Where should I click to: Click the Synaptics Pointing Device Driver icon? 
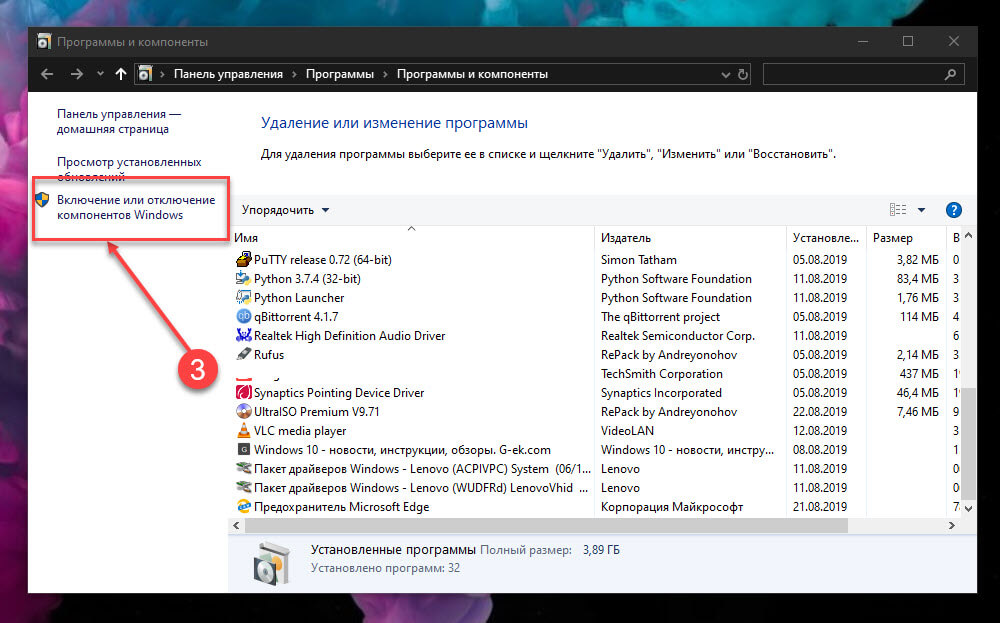tap(244, 392)
